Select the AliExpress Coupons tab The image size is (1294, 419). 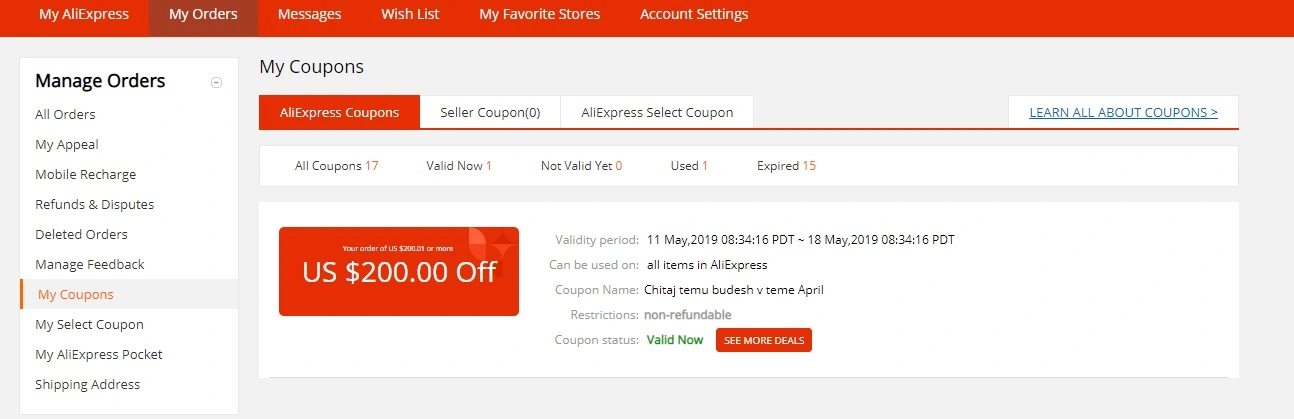(x=339, y=113)
